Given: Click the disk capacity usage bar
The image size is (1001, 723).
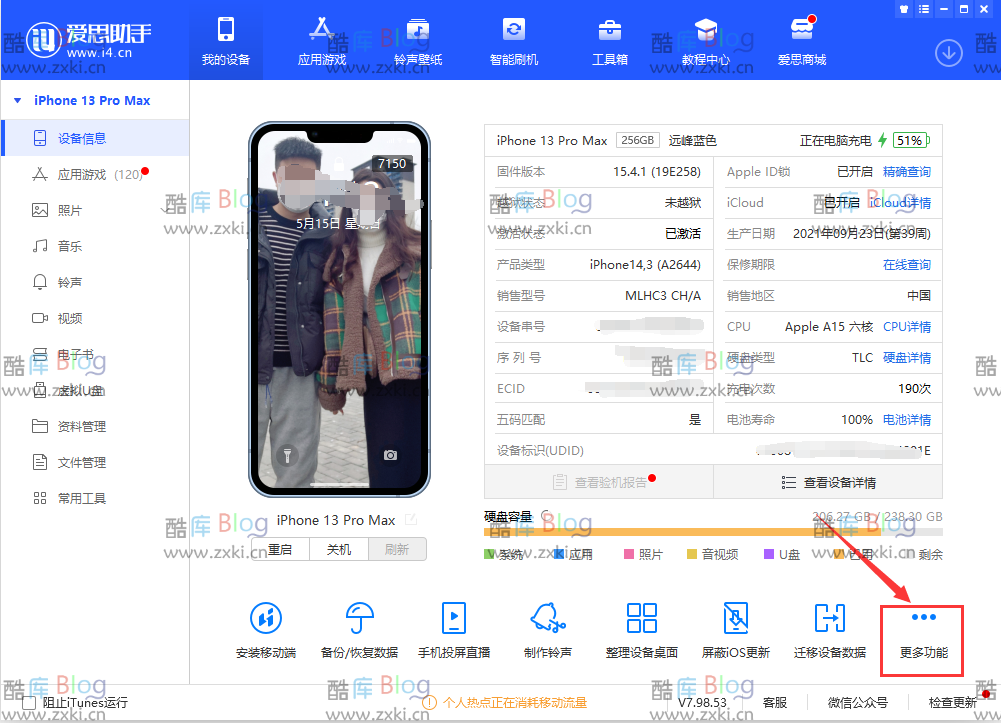Looking at the screenshot, I should [680, 533].
